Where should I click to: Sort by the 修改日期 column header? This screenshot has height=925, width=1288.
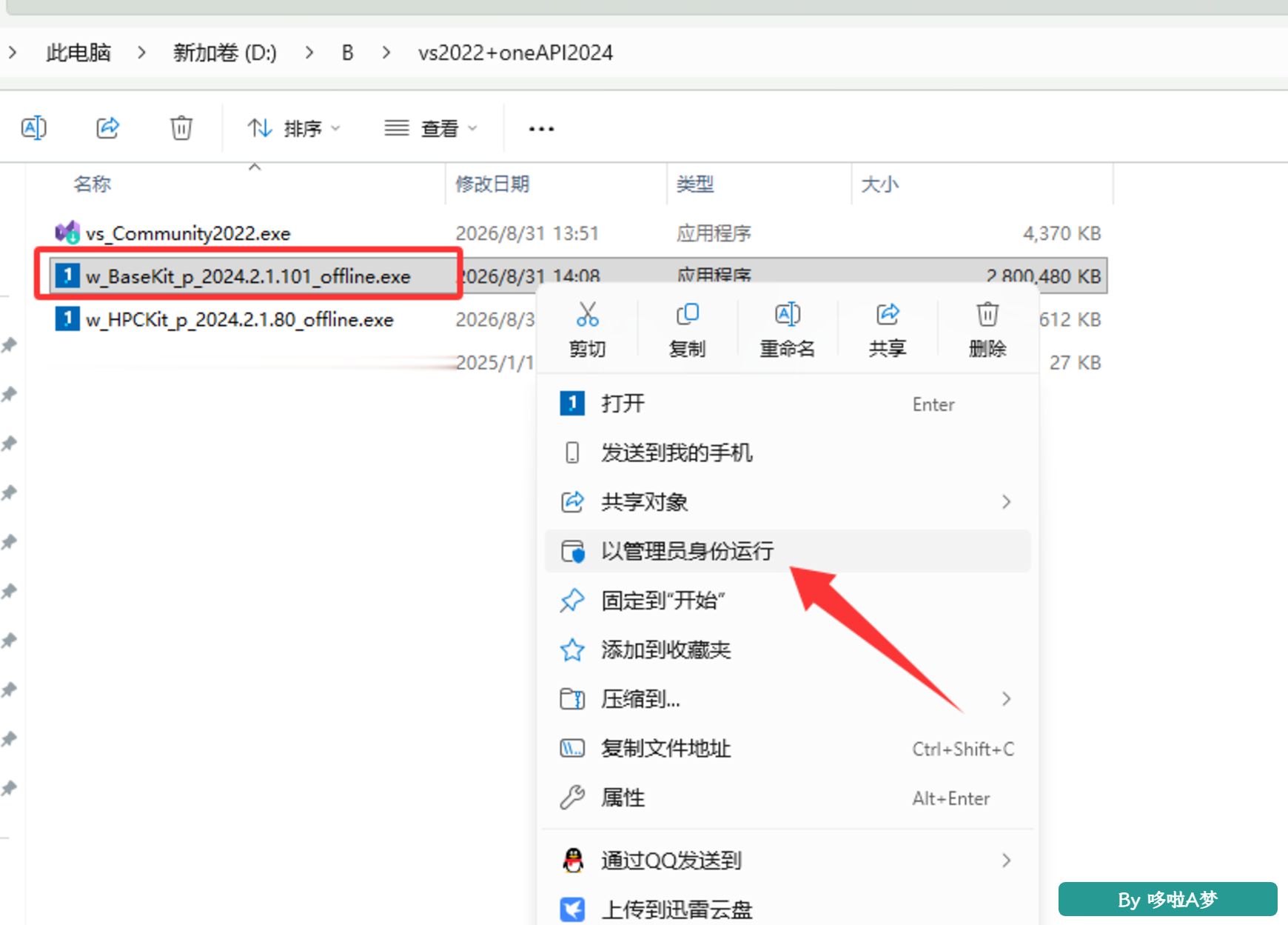point(492,184)
